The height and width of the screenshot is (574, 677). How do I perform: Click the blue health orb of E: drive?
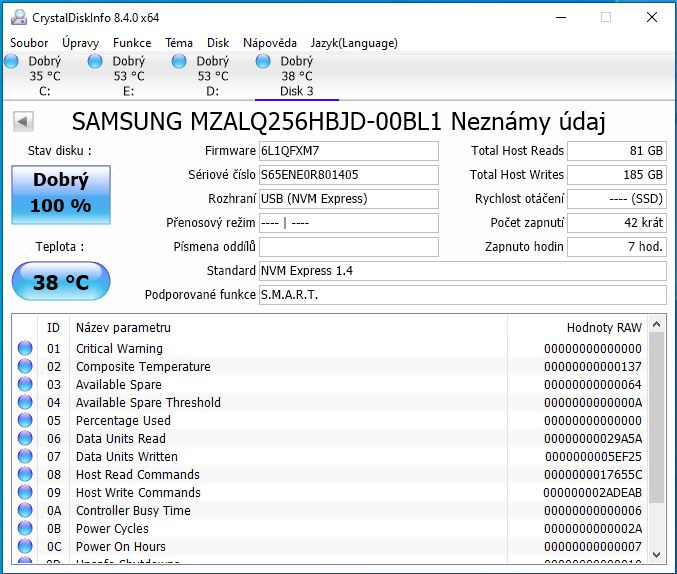tap(95, 61)
